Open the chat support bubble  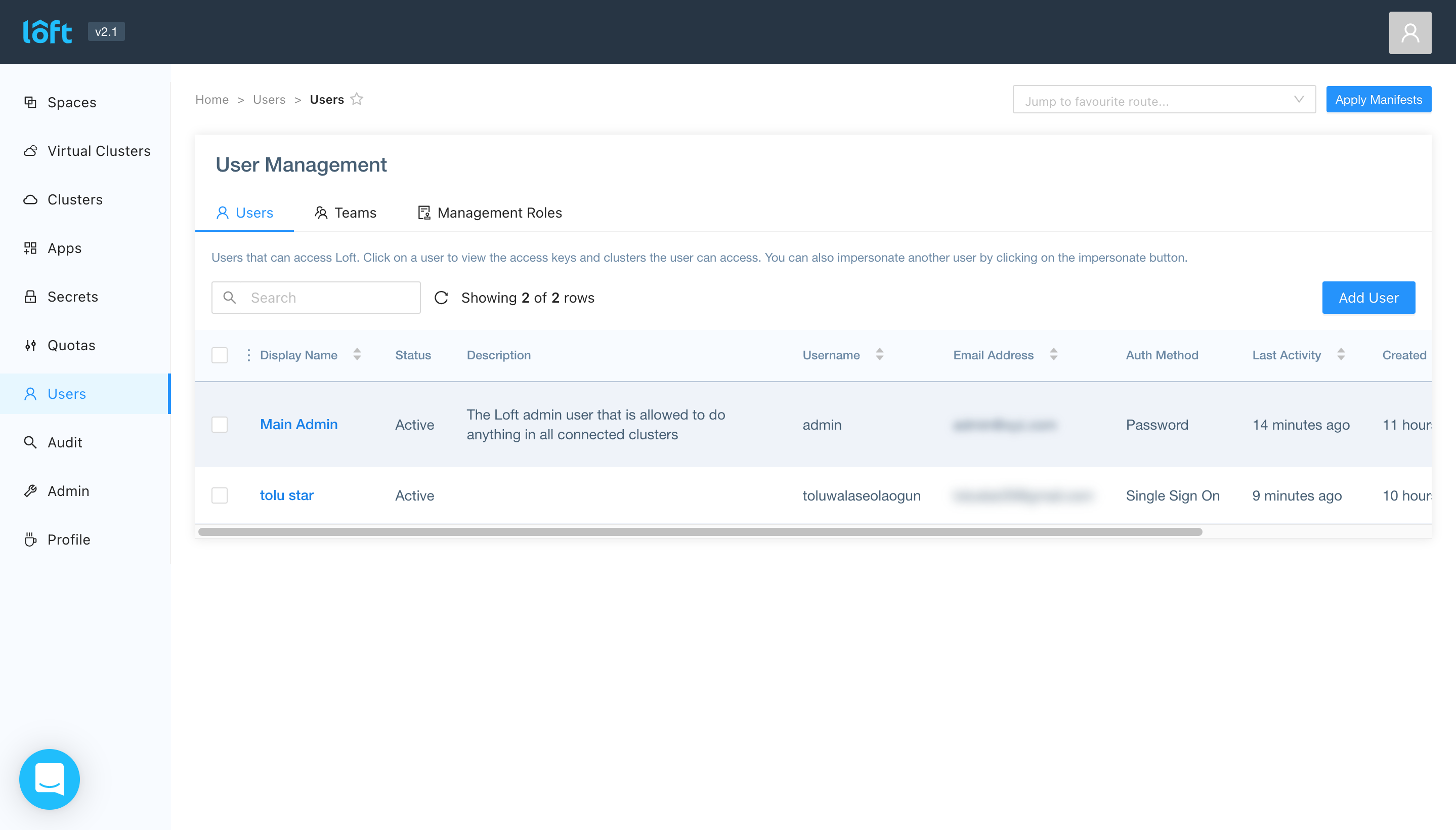point(50,779)
